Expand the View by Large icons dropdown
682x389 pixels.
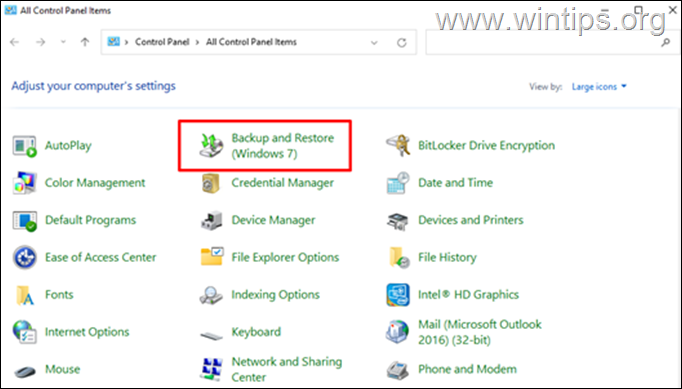599,87
